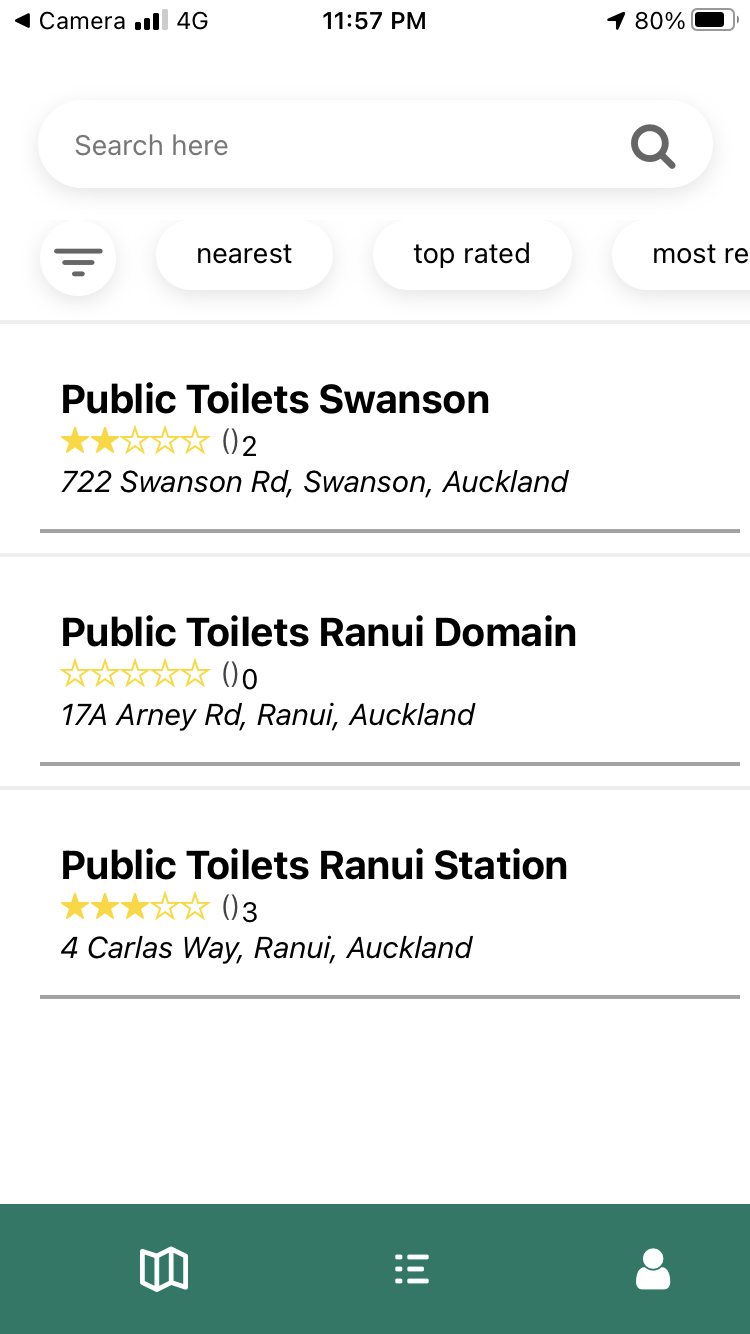Tap the magnifying glass search icon
The width and height of the screenshot is (750, 1334).
(653, 147)
